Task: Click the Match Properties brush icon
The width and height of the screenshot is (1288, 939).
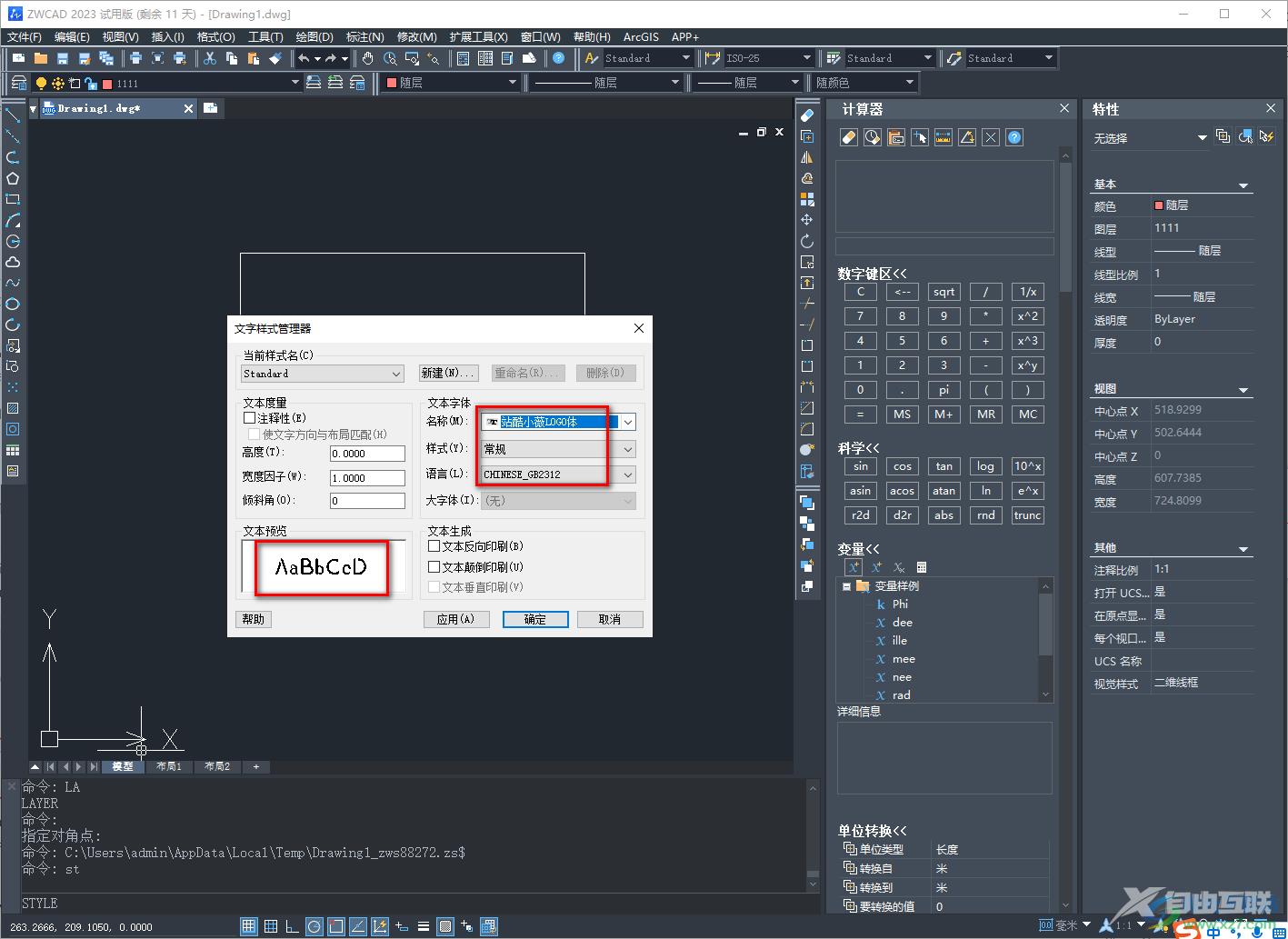Action: click(x=275, y=58)
